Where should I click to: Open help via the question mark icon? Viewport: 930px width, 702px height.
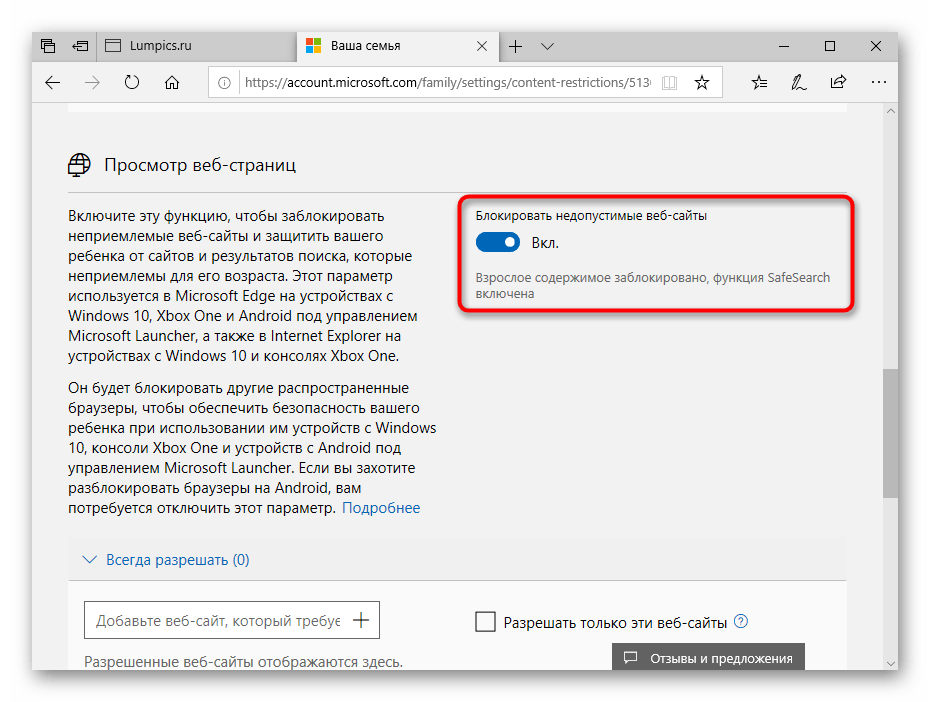(x=741, y=621)
